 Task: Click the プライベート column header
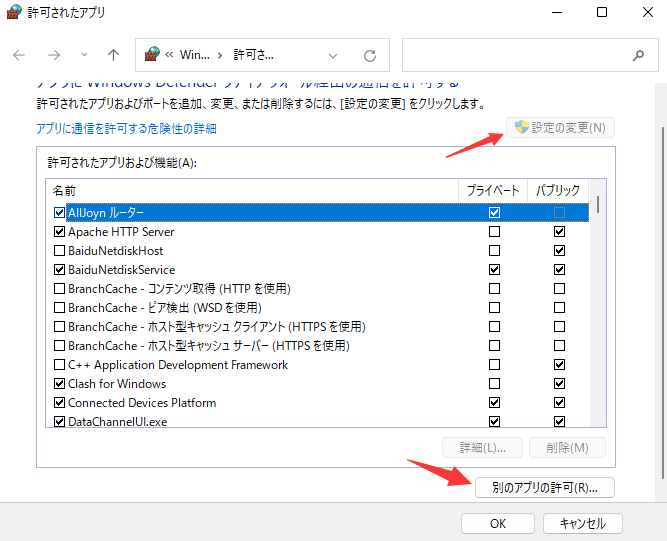(493, 191)
